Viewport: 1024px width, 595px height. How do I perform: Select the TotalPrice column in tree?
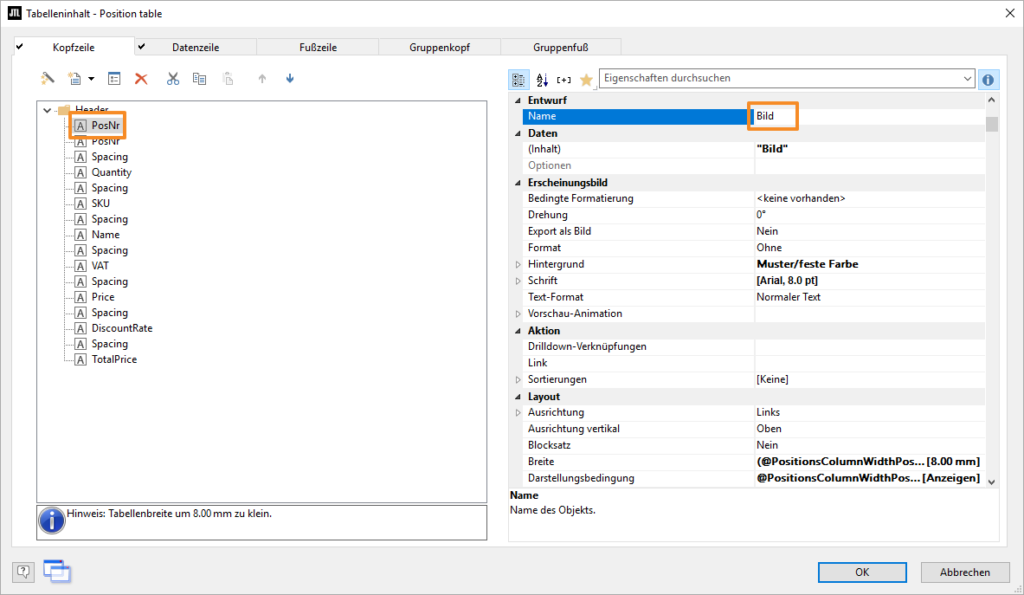[114, 359]
